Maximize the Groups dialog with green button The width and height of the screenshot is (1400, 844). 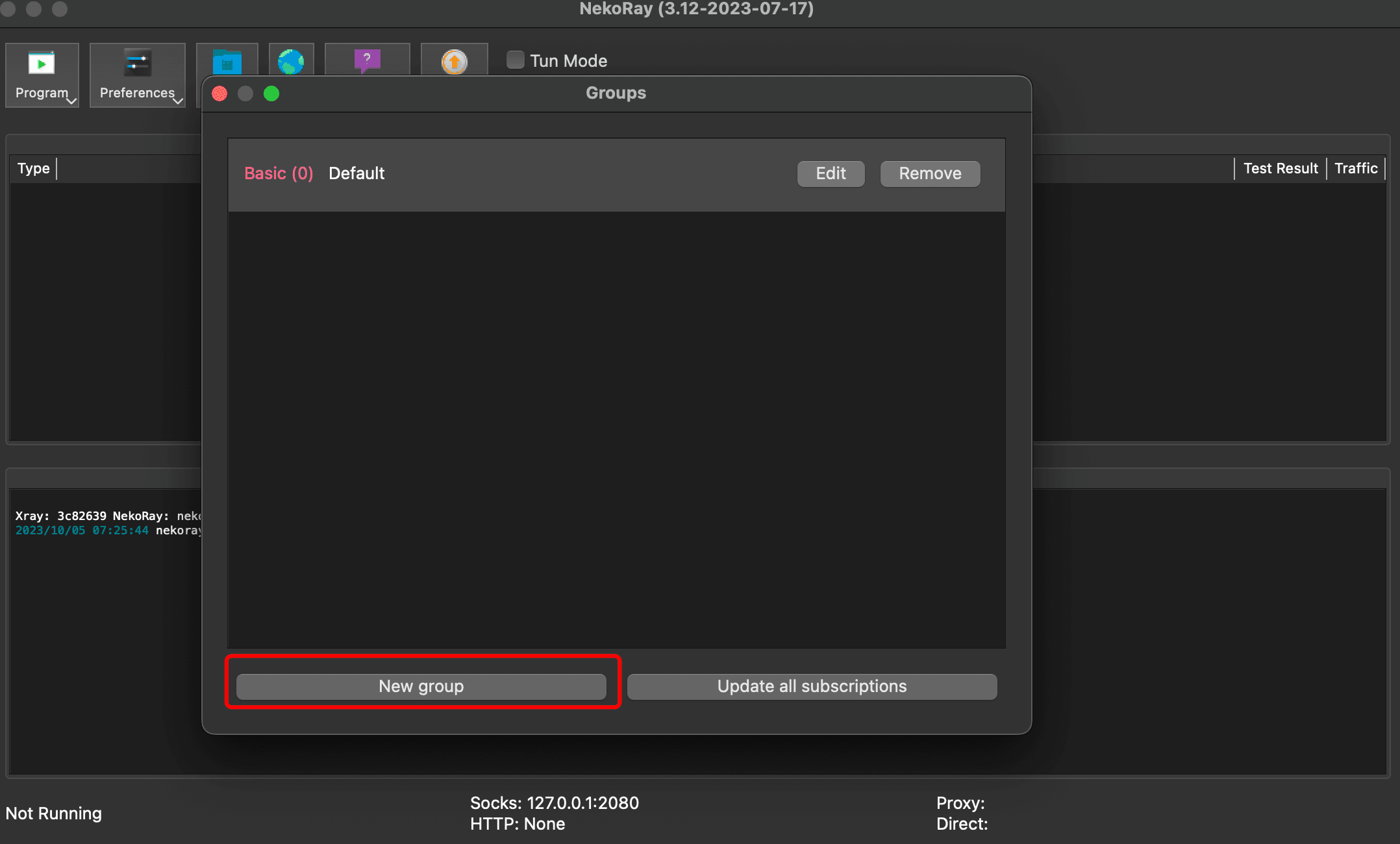[271, 93]
